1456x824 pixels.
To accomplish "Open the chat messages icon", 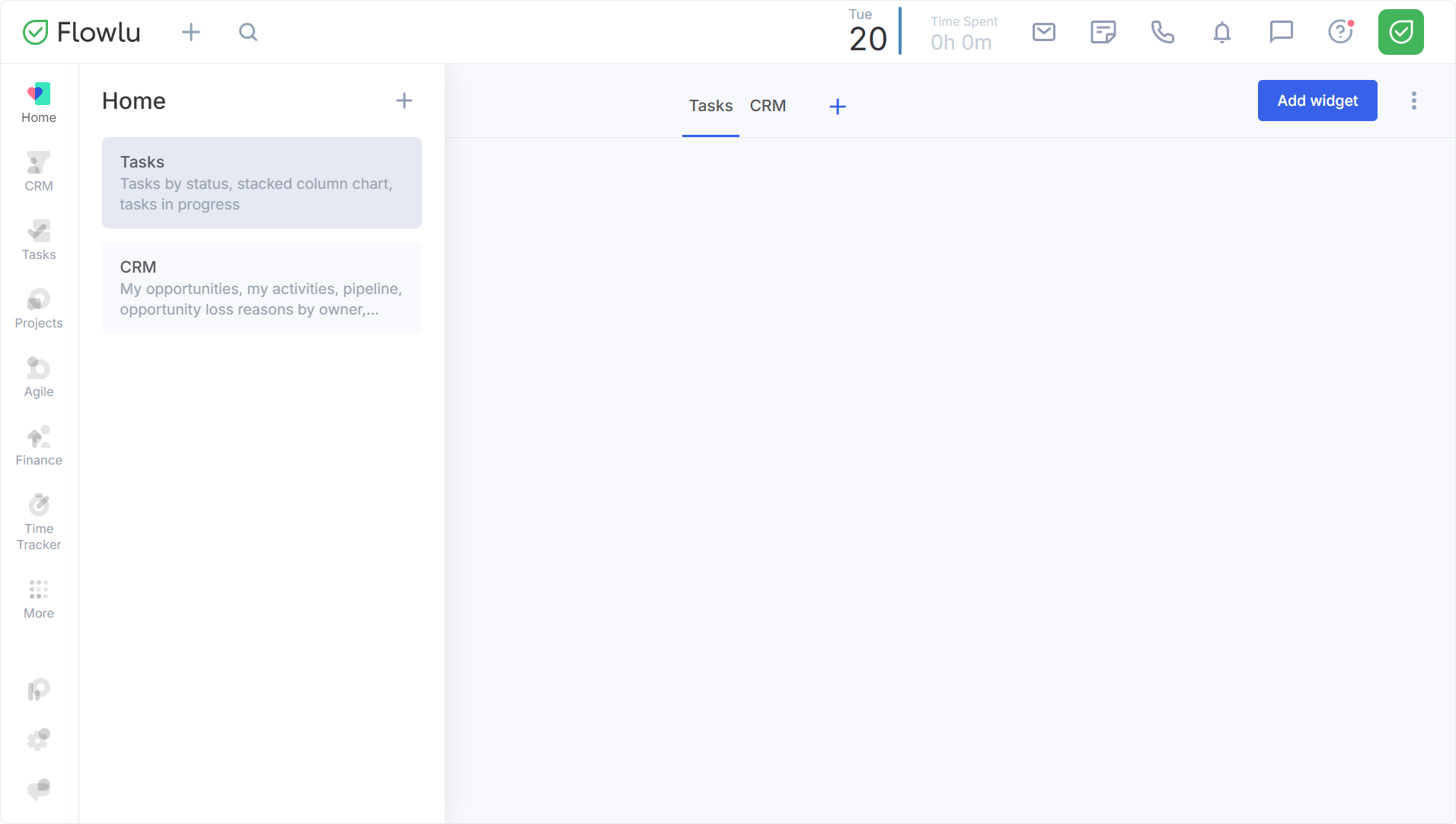I will pos(1281,32).
